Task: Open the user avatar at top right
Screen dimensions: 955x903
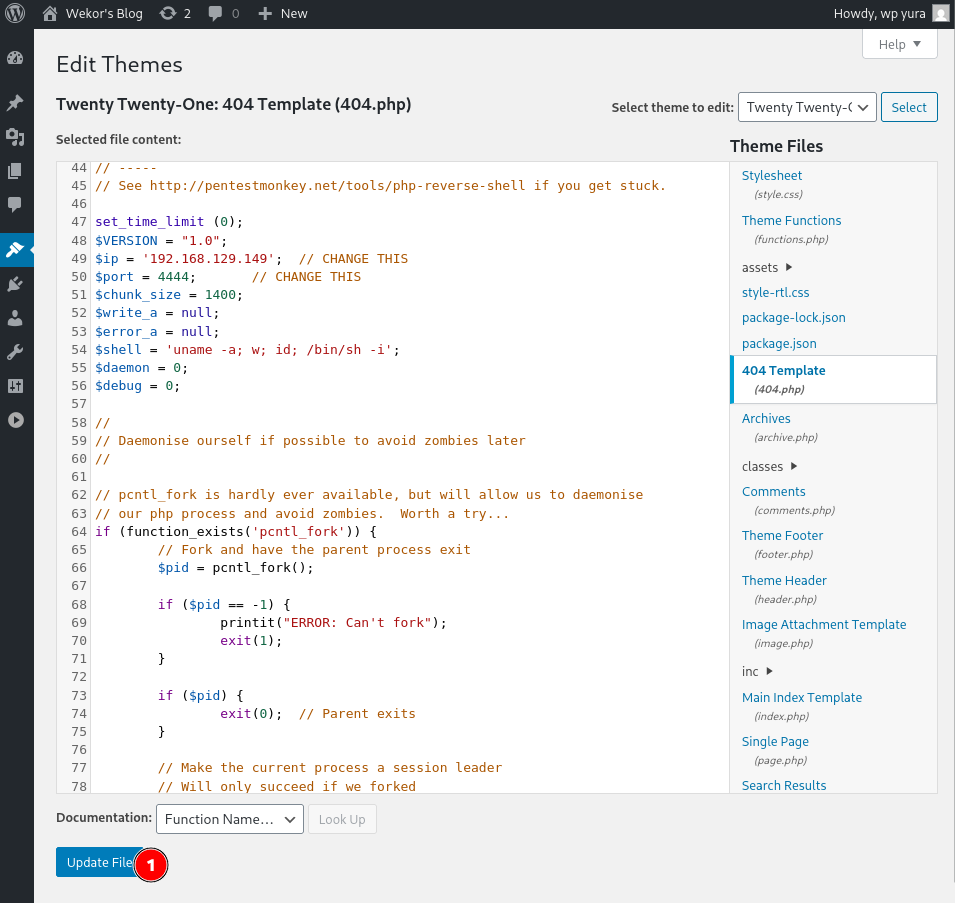Action: [x=941, y=13]
